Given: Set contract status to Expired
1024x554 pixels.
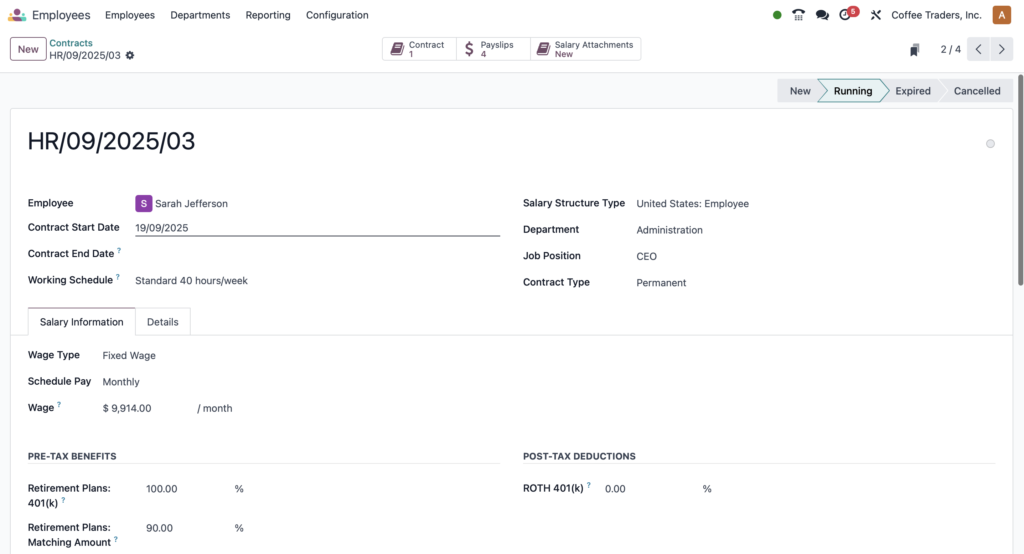Looking at the screenshot, I should (912, 91).
